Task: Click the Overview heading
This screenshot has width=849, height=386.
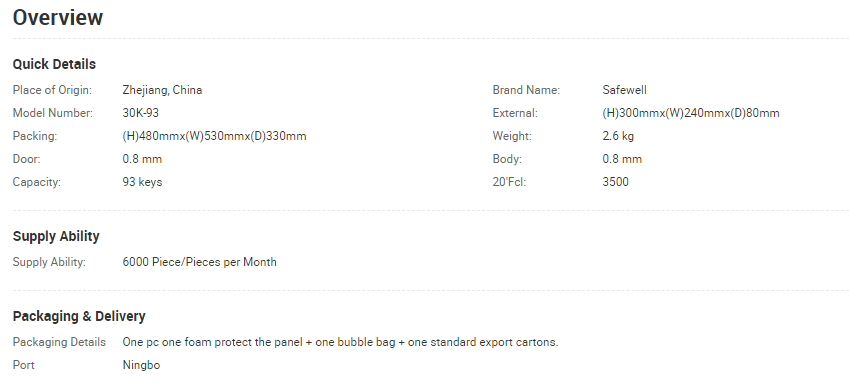Action: tap(57, 17)
